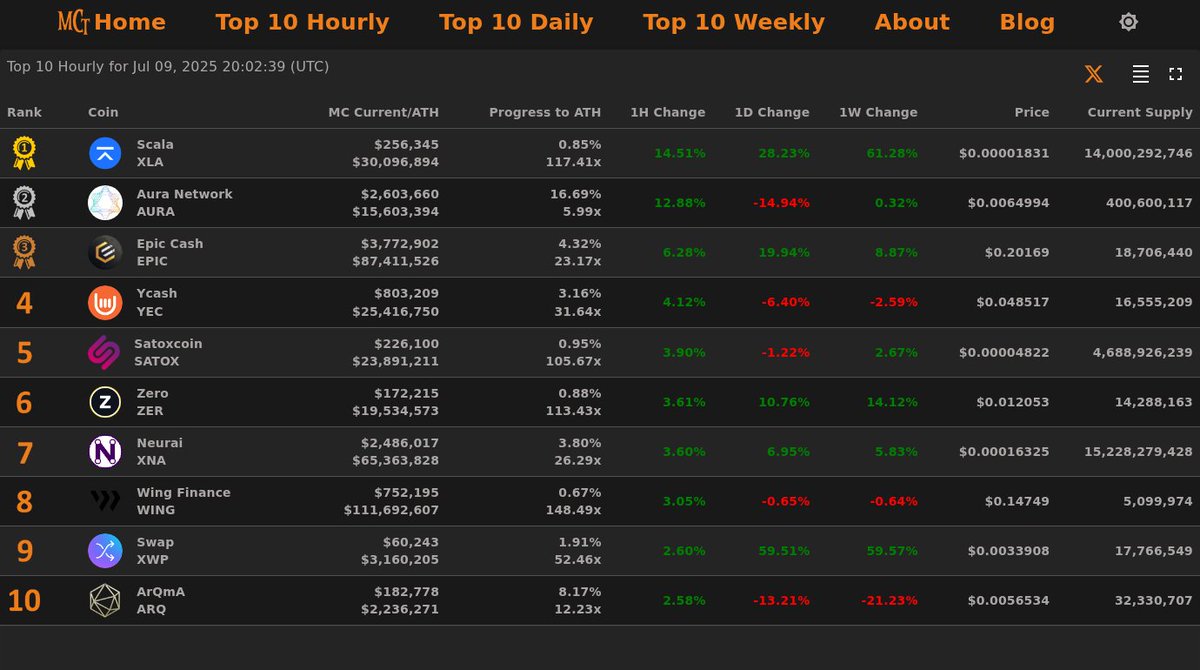The height and width of the screenshot is (670, 1200).
Task: Click rank number 10
Action: point(24,601)
